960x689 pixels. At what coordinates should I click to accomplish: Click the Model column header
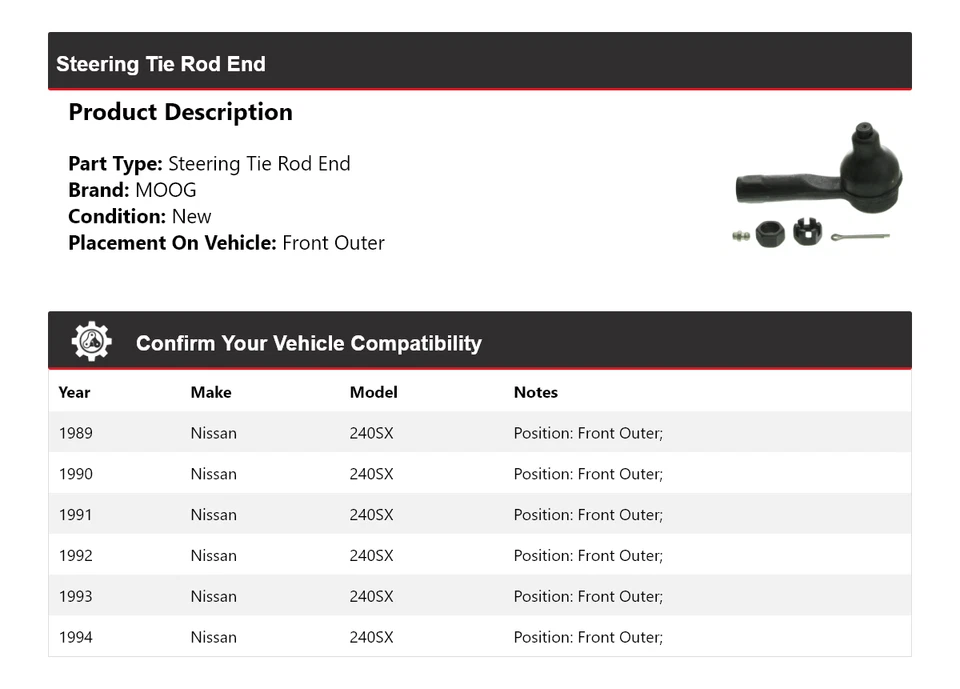[373, 392]
